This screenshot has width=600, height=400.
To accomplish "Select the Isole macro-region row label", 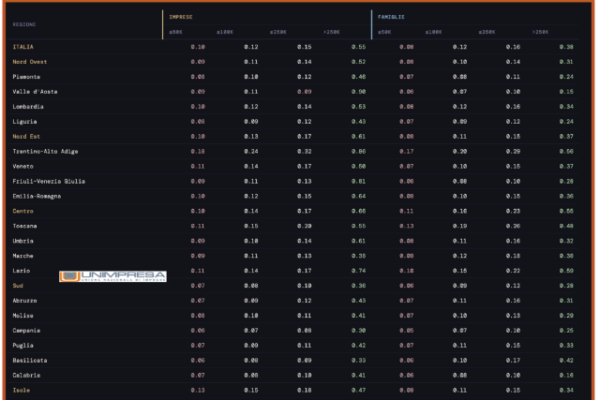I will 22,390.
